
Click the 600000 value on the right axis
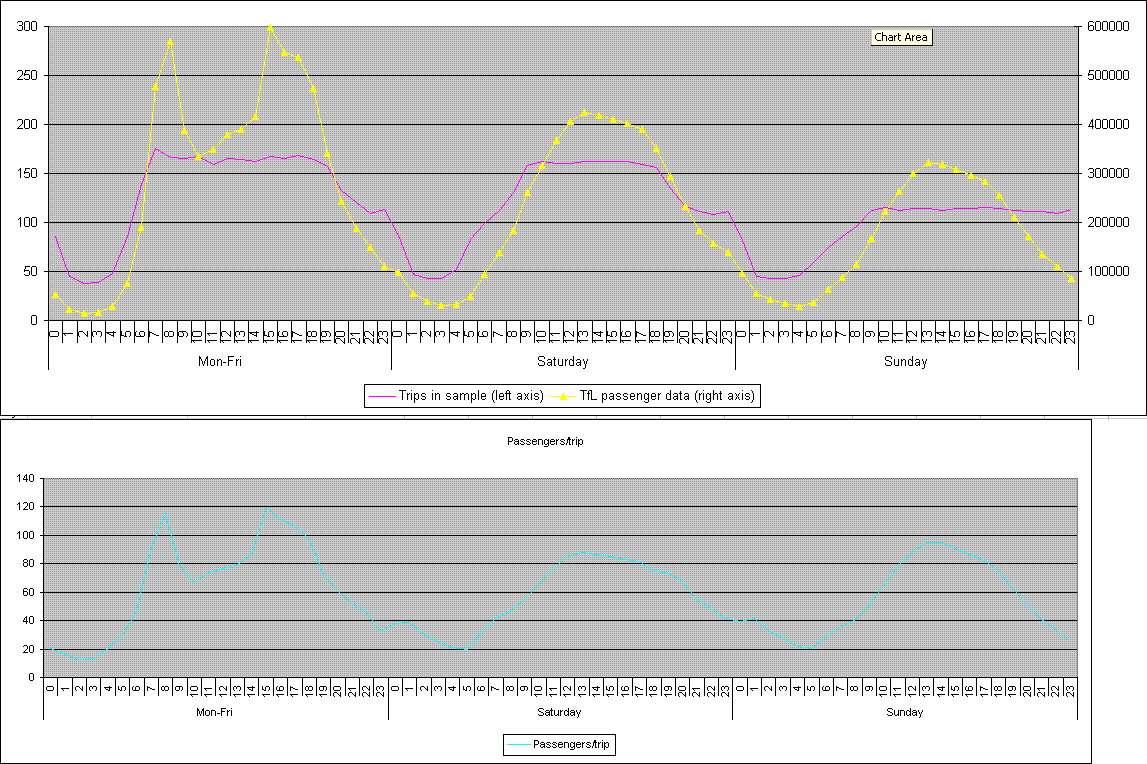click(x=1109, y=27)
